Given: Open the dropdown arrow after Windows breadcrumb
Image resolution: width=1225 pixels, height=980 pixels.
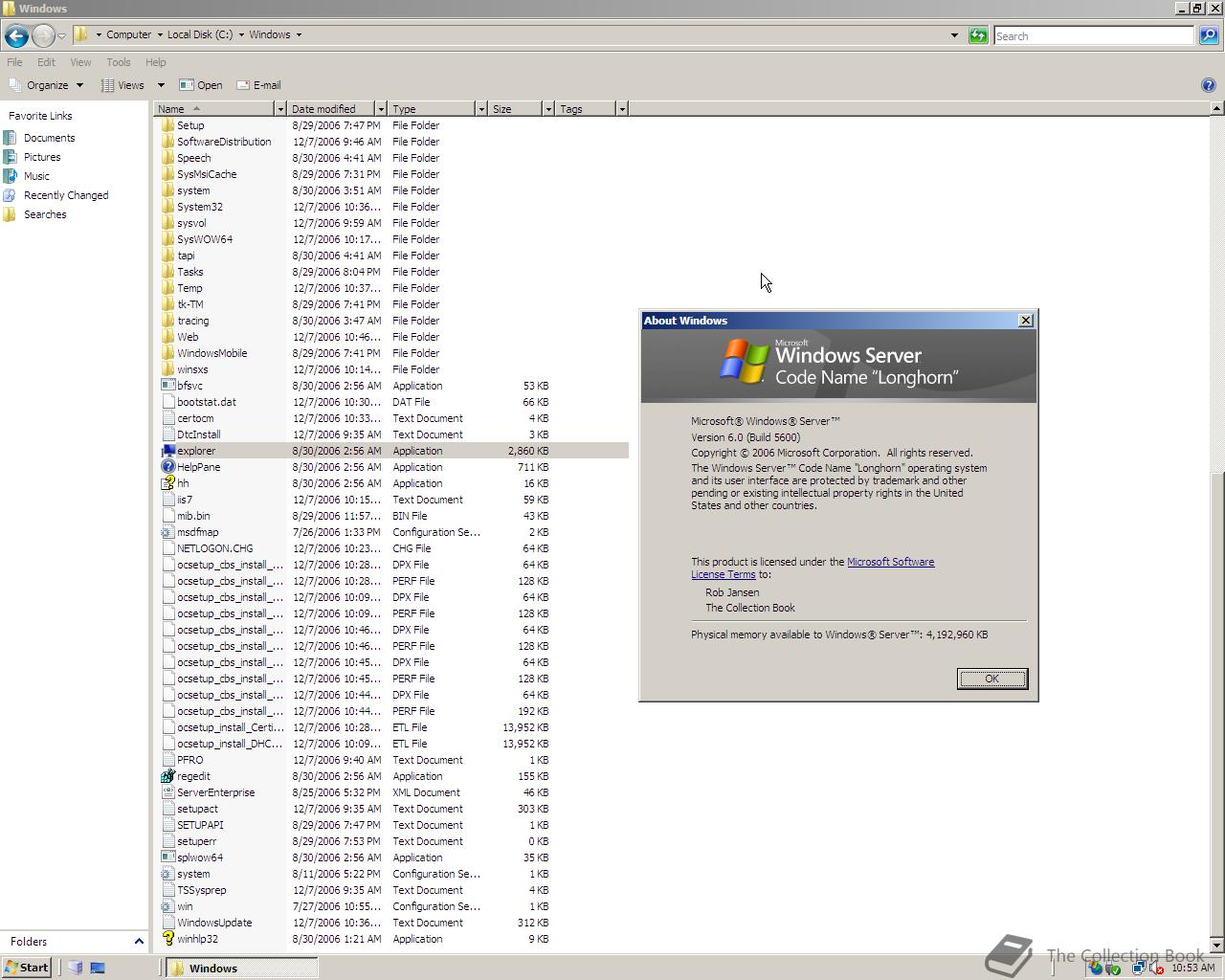Looking at the screenshot, I should [x=299, y=34].
